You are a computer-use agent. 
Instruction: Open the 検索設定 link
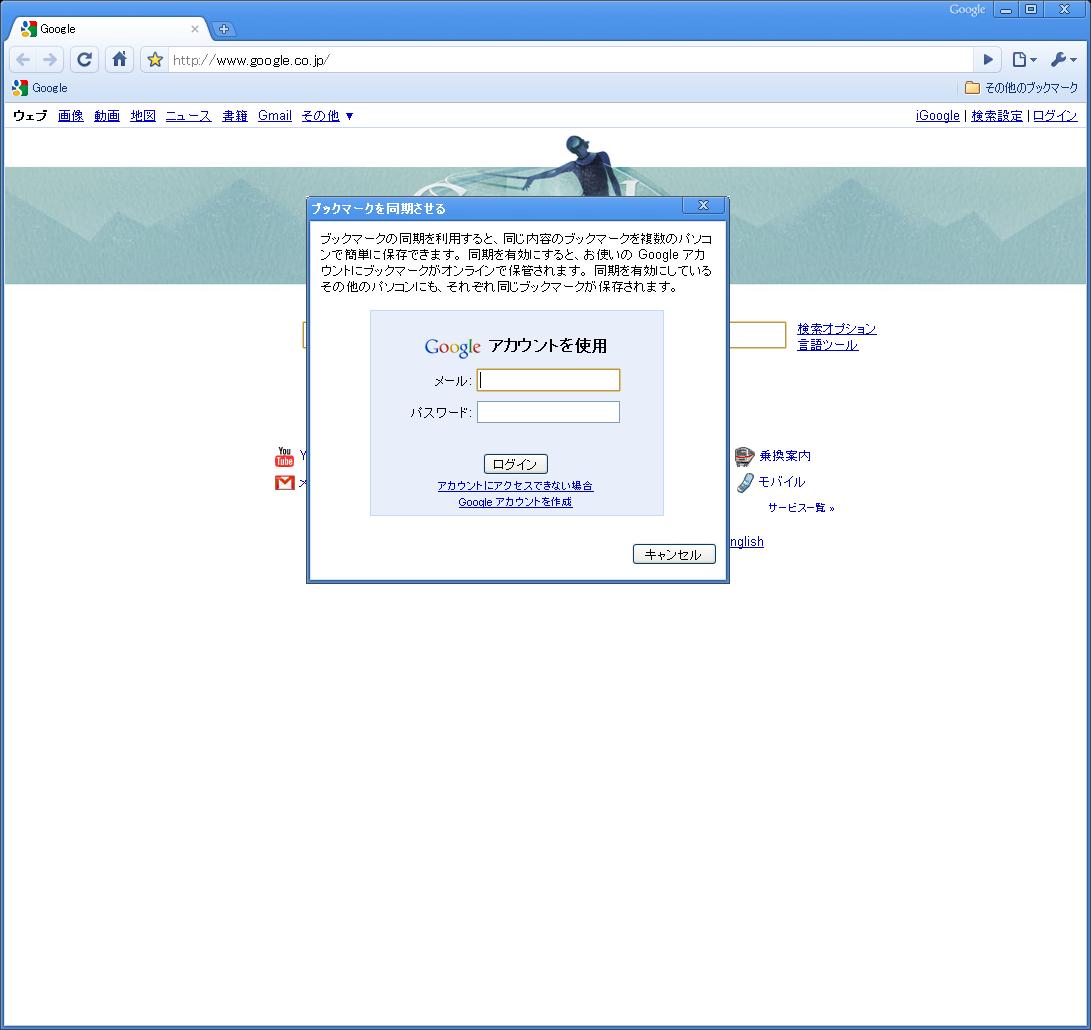point(996,116)
